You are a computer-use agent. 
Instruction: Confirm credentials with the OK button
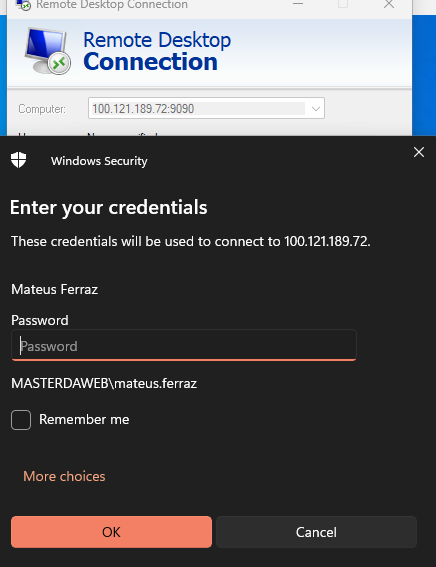pyautogui.click(x=111, y=532)
